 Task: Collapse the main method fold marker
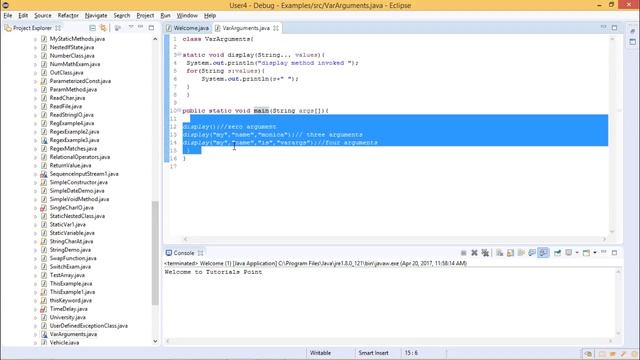pyautogui.click(x=179, y=111)
